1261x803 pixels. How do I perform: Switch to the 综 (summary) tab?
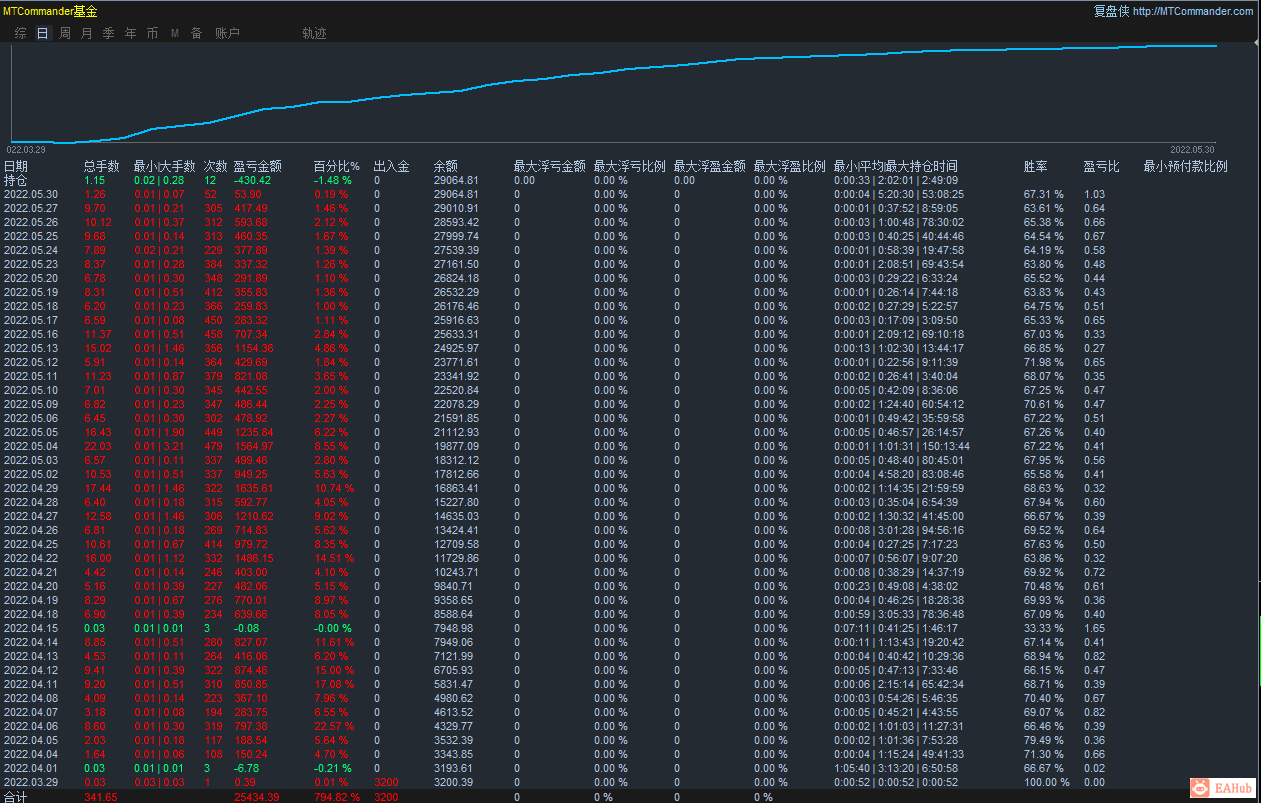coord(21,33)
